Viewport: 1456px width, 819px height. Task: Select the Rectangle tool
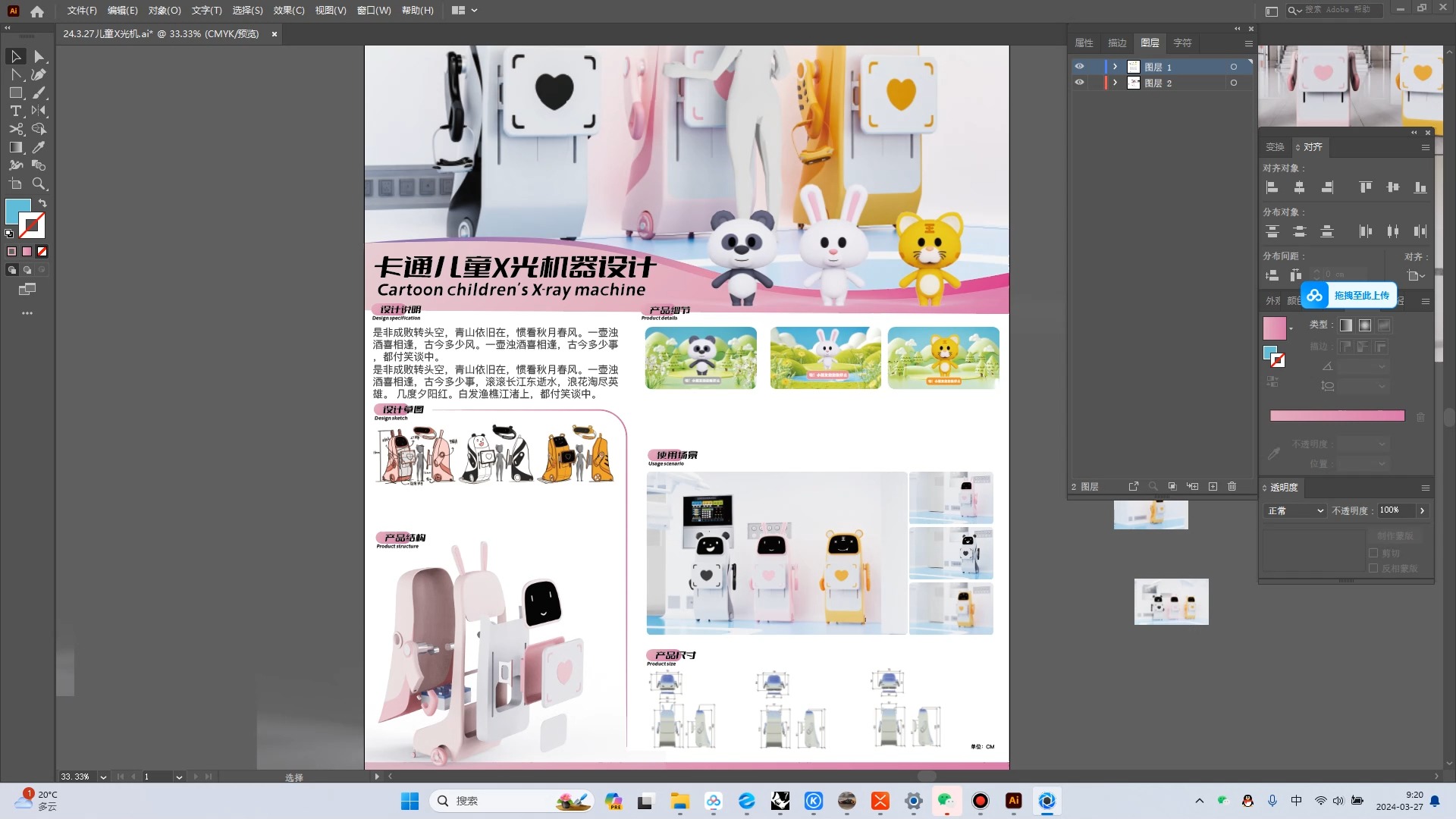[x=15, y=93]
